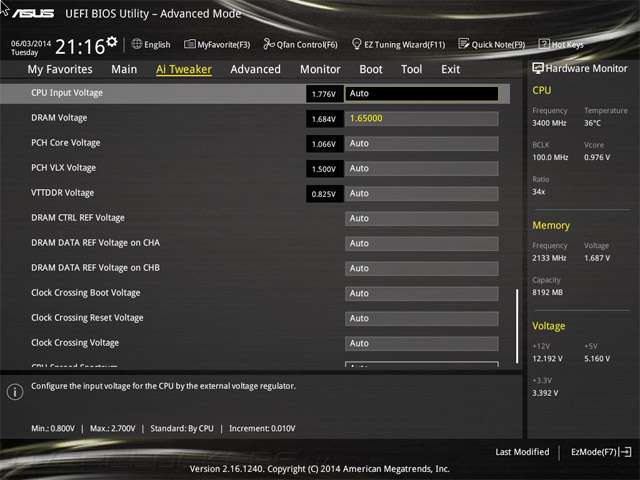This screenshot has width=640, height=480.
Task: Go to the Advanced tab
Action: 256,69
